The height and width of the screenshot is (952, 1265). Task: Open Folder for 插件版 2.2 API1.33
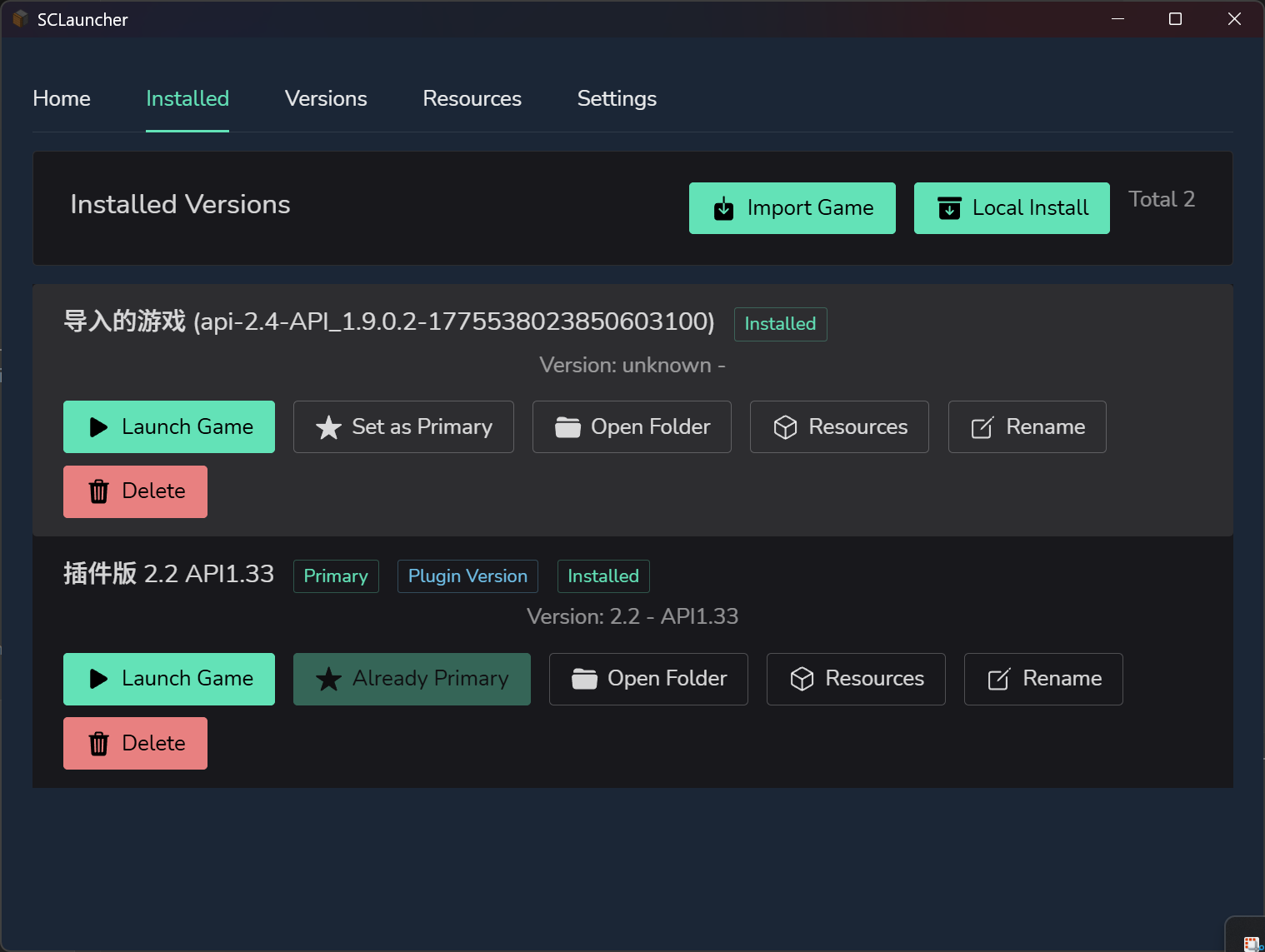point(648,679)
